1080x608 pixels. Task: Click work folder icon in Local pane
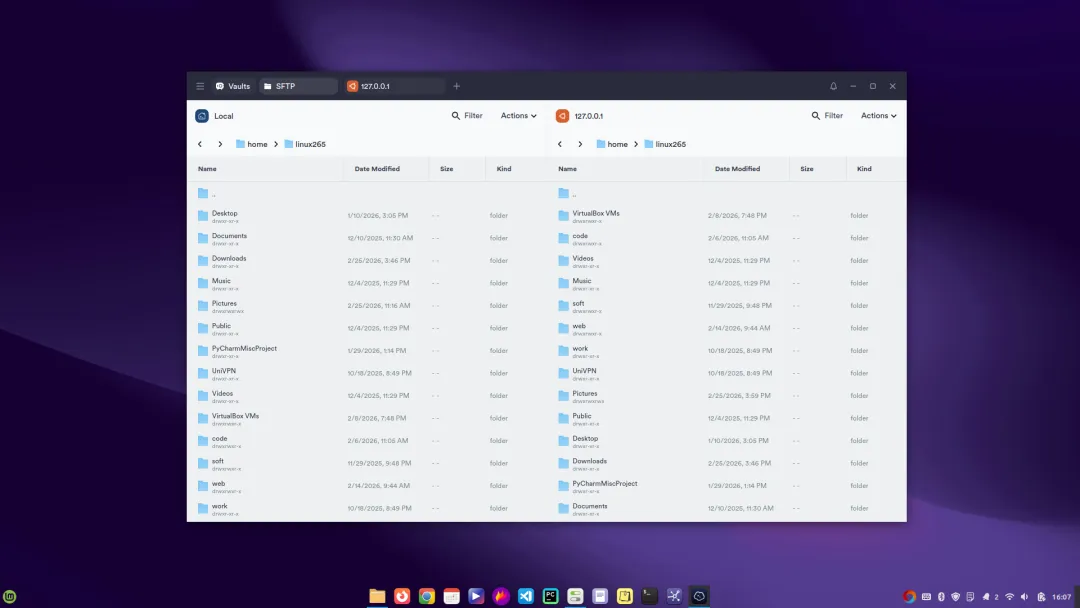coord(203,508)
